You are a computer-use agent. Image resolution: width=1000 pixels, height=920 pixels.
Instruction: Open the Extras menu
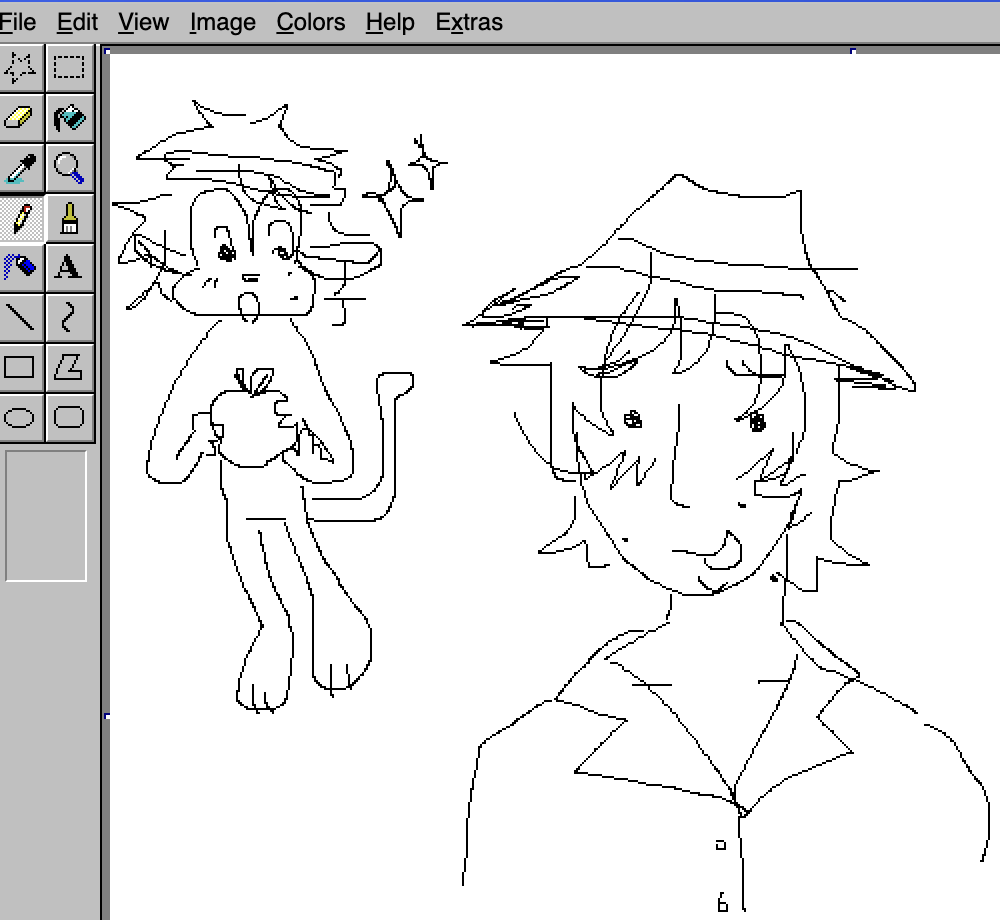[469, 22]
